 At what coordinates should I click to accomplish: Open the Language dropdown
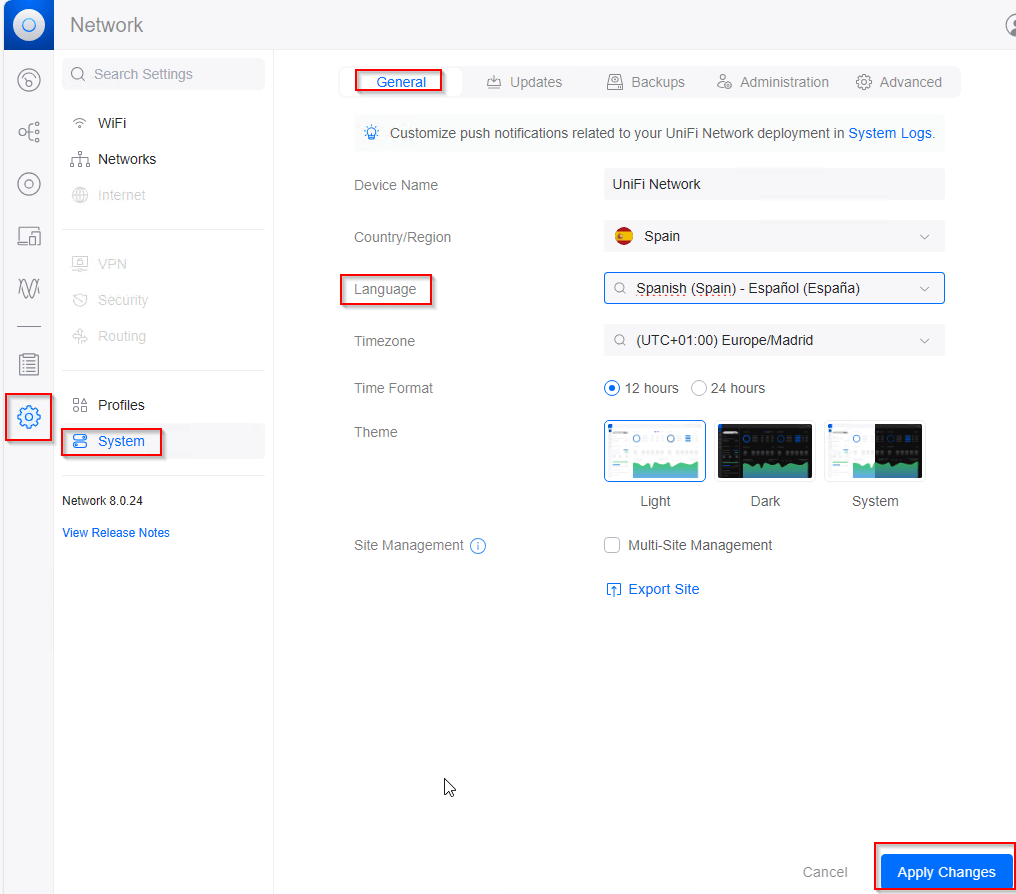point(774,288)
